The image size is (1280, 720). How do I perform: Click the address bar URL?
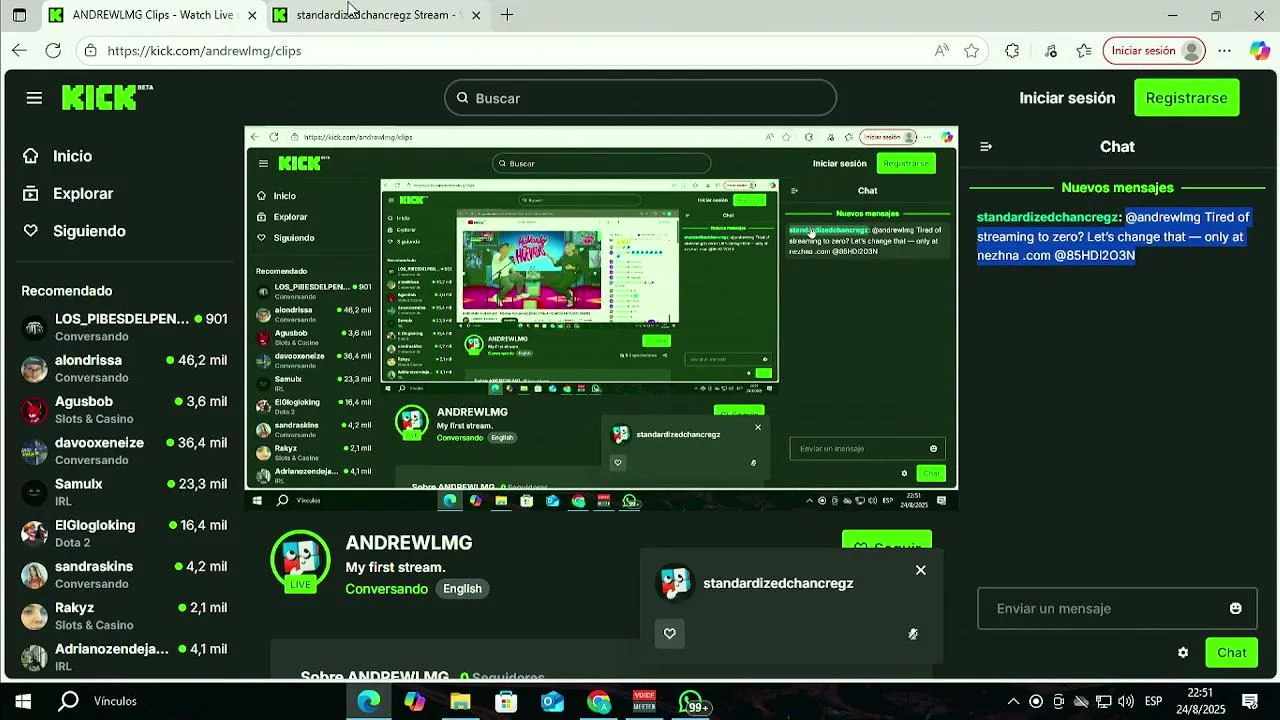pos(204,50)
